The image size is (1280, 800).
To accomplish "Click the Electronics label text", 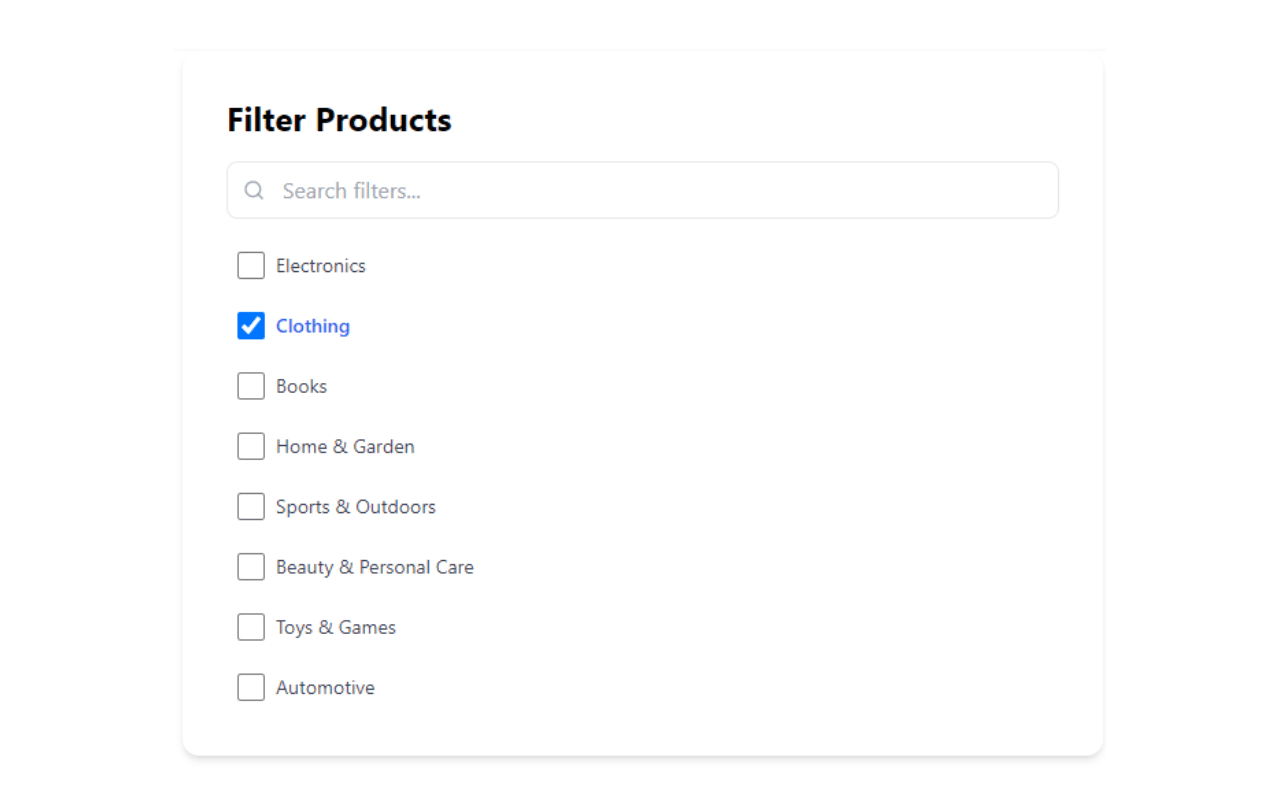I will [x=321, y=266].
